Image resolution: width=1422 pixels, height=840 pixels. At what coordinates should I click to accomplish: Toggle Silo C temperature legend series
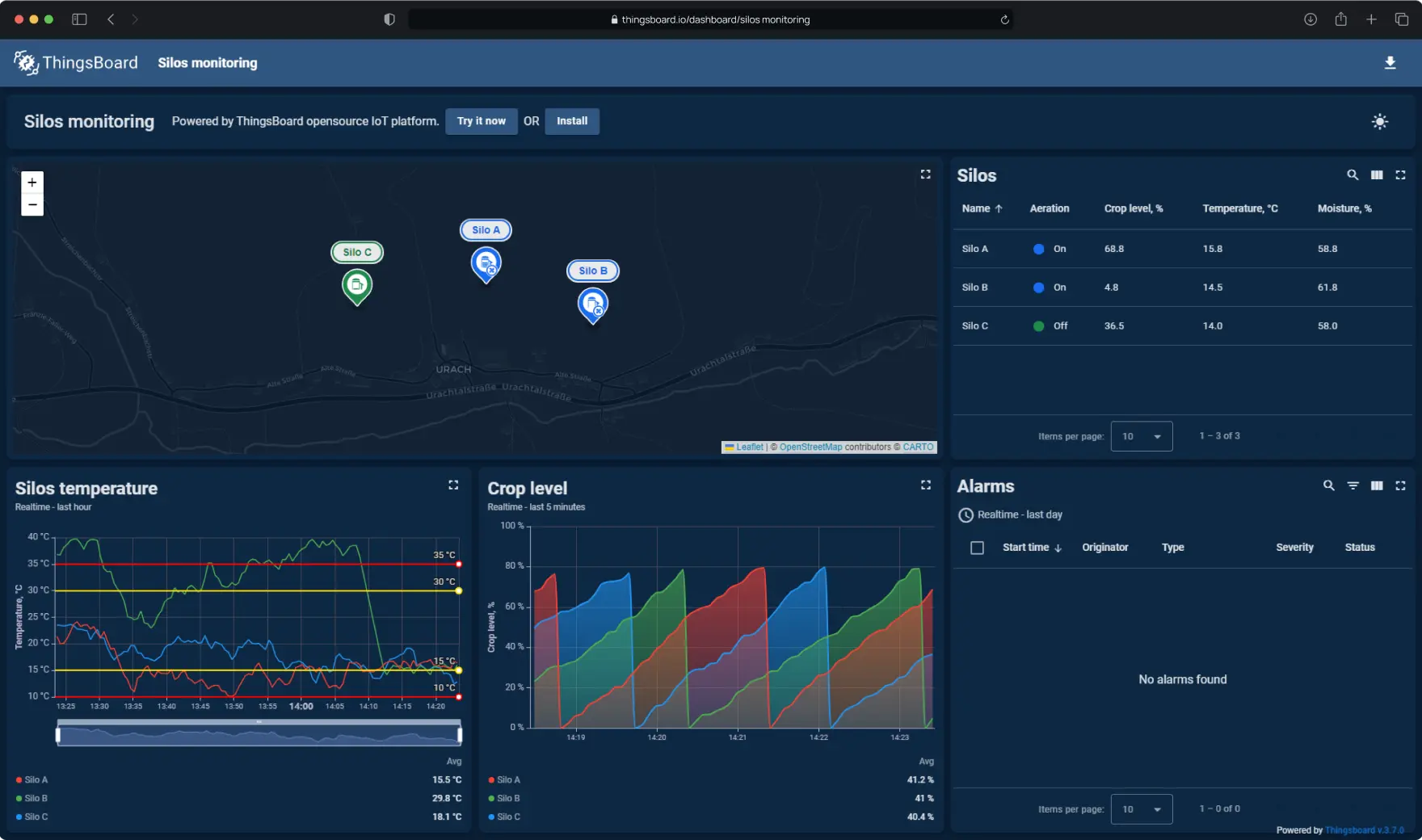[32, 817]
